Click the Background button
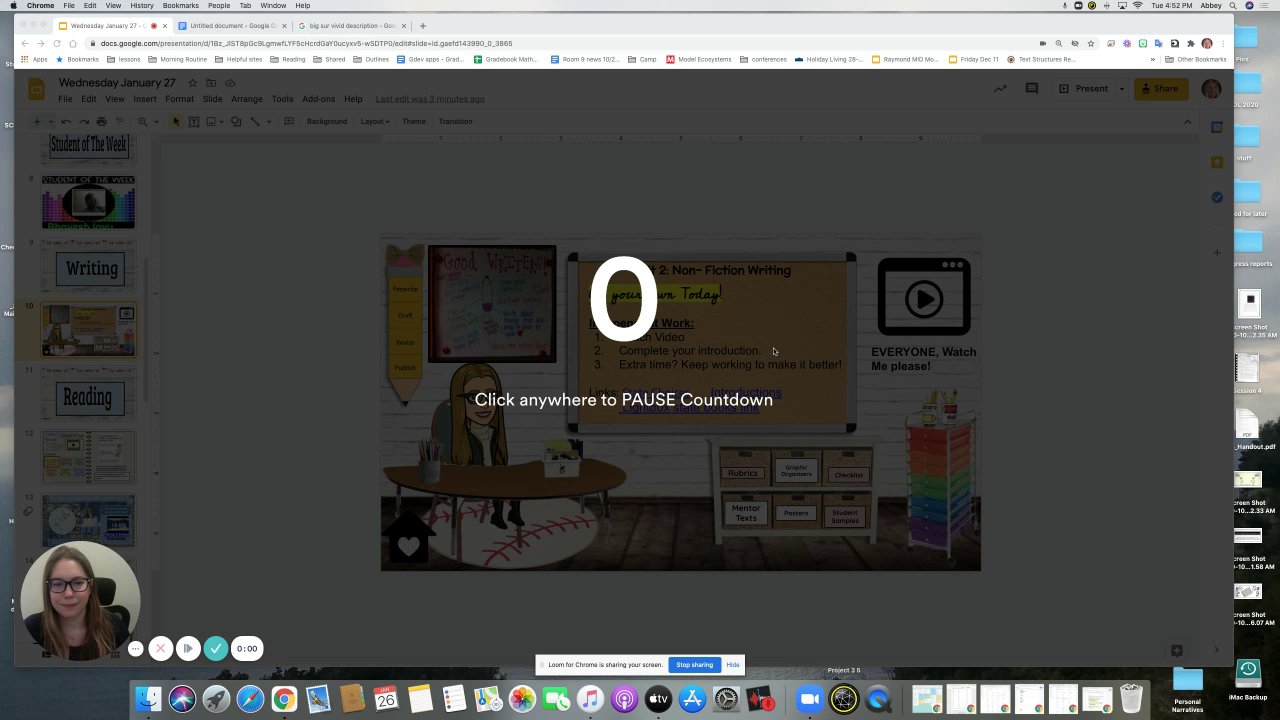 coord(327,122)
